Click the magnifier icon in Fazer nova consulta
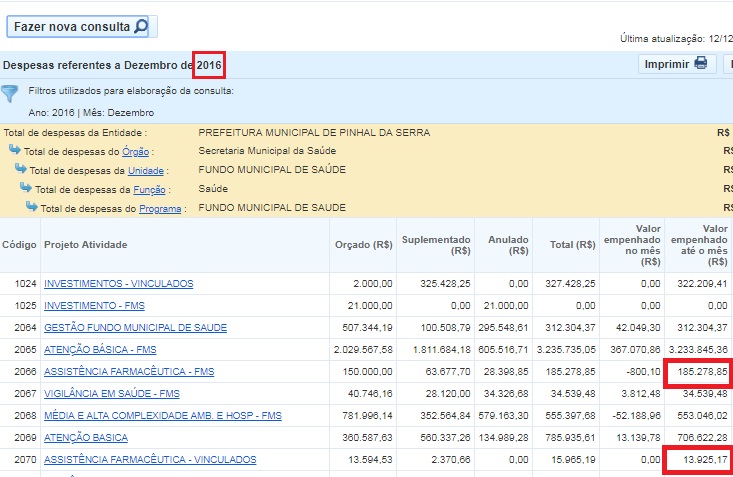Screen dimensions: 733x477 coord(139,27)
